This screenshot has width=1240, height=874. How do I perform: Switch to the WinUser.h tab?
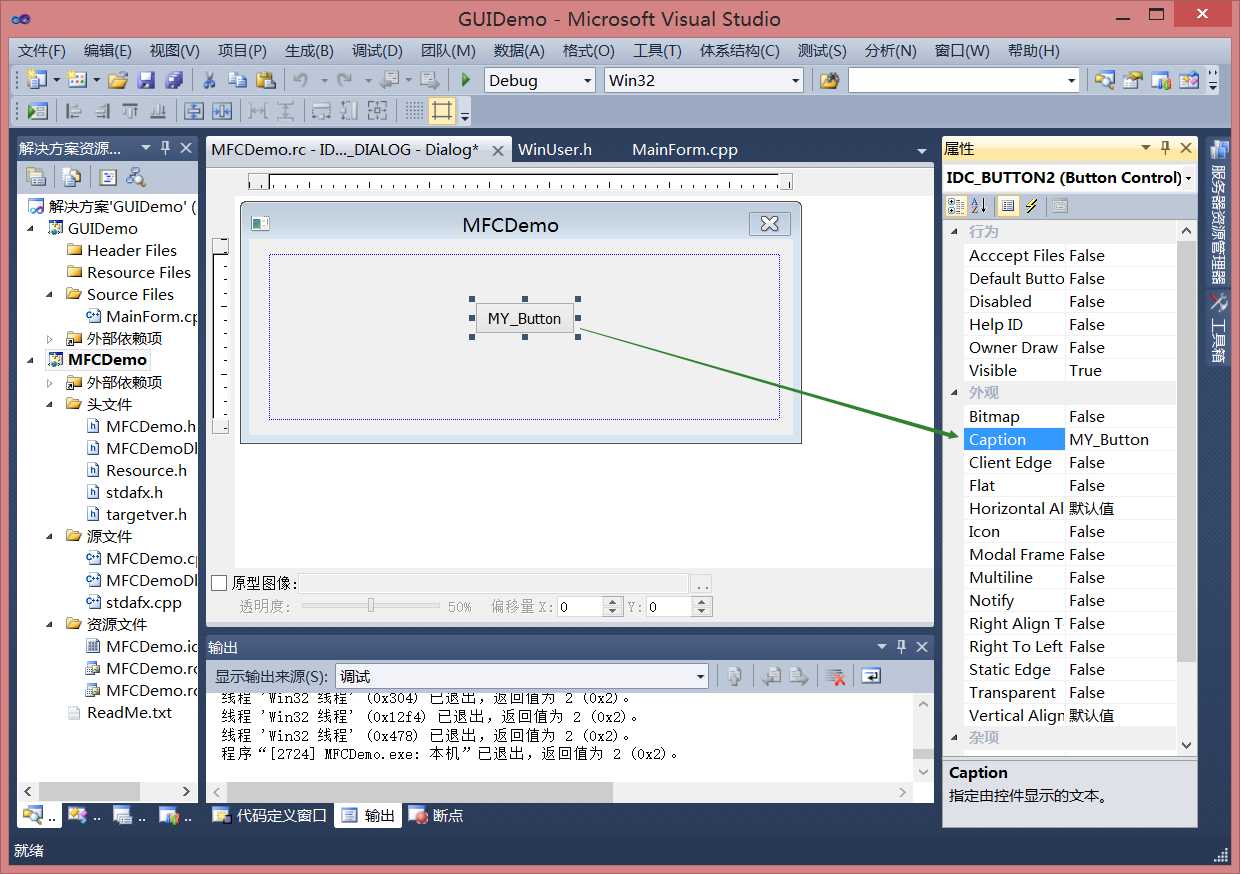pos(555,150)
